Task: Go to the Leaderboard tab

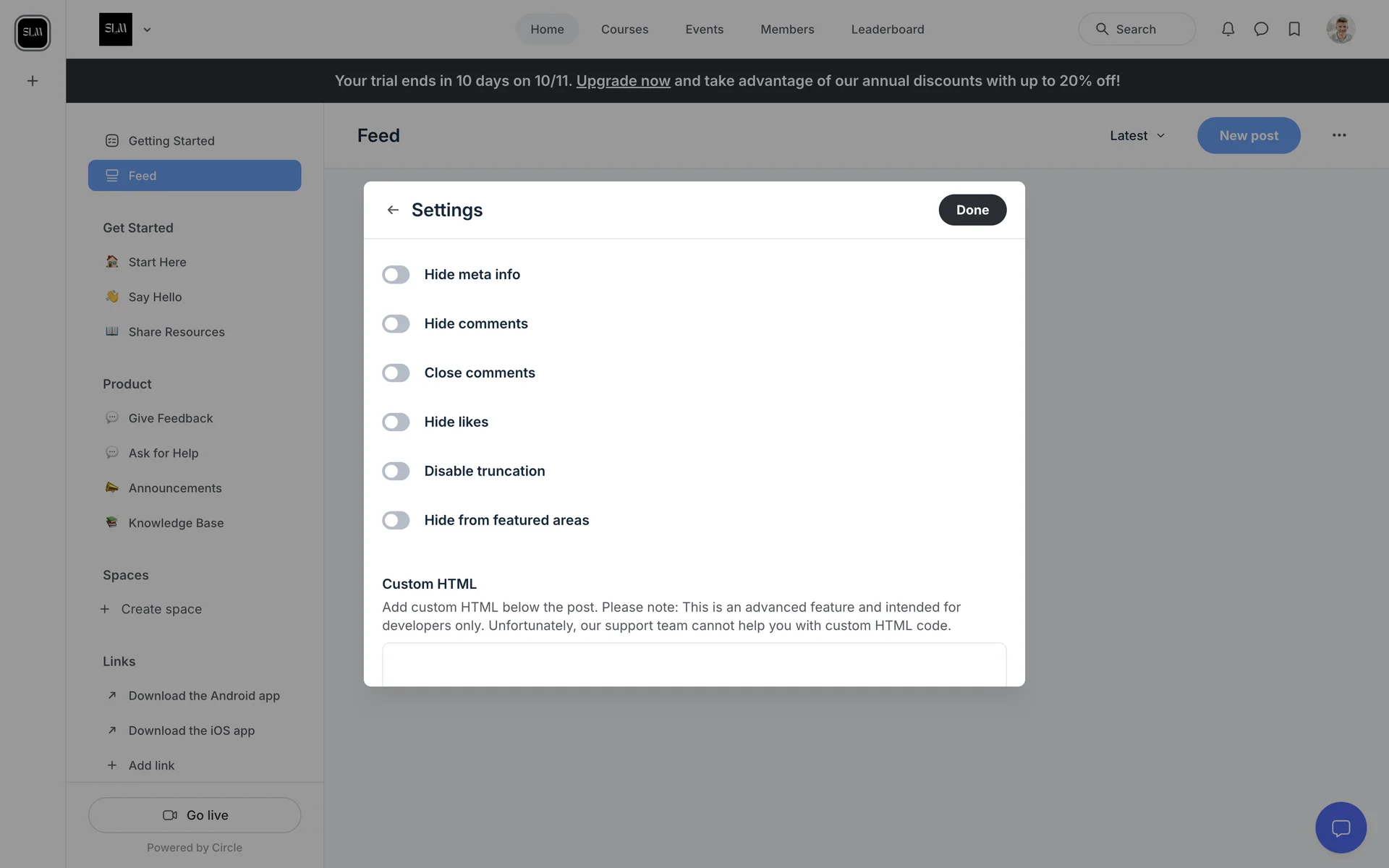Action: (x=887, y=29)
